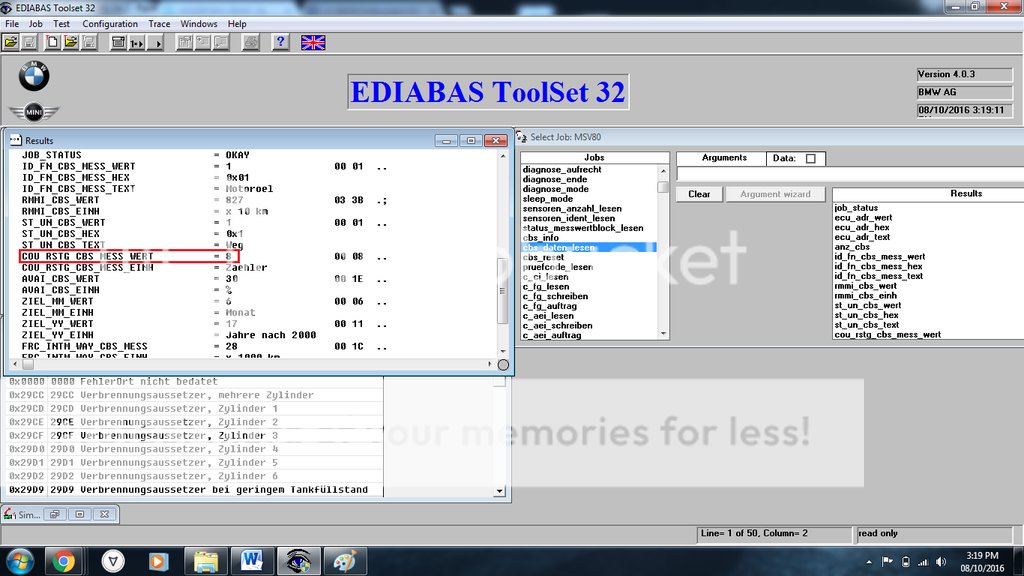Click the Jobs list scroll down arrow
Viewport: 1024px width, 576px height.
[663, 334]
